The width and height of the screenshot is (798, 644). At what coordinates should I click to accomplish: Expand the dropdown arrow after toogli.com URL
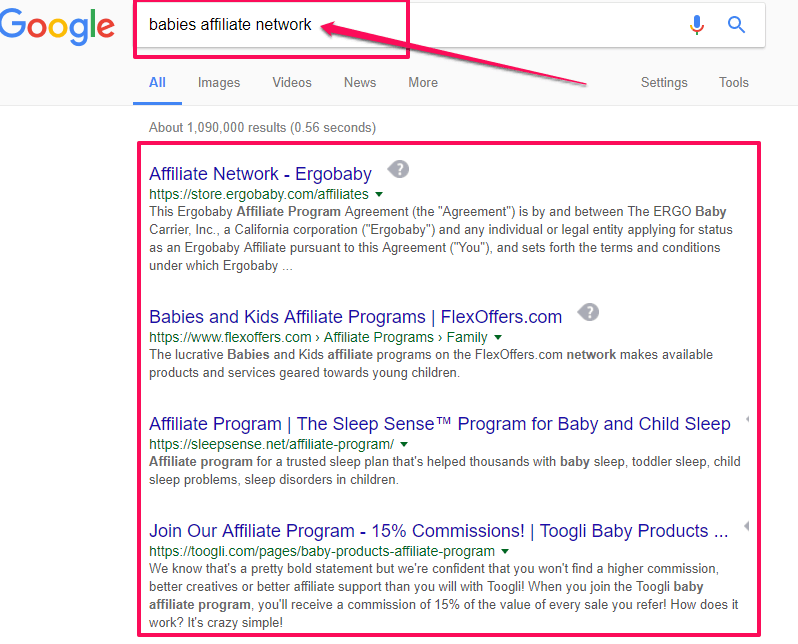pos(505,551)
